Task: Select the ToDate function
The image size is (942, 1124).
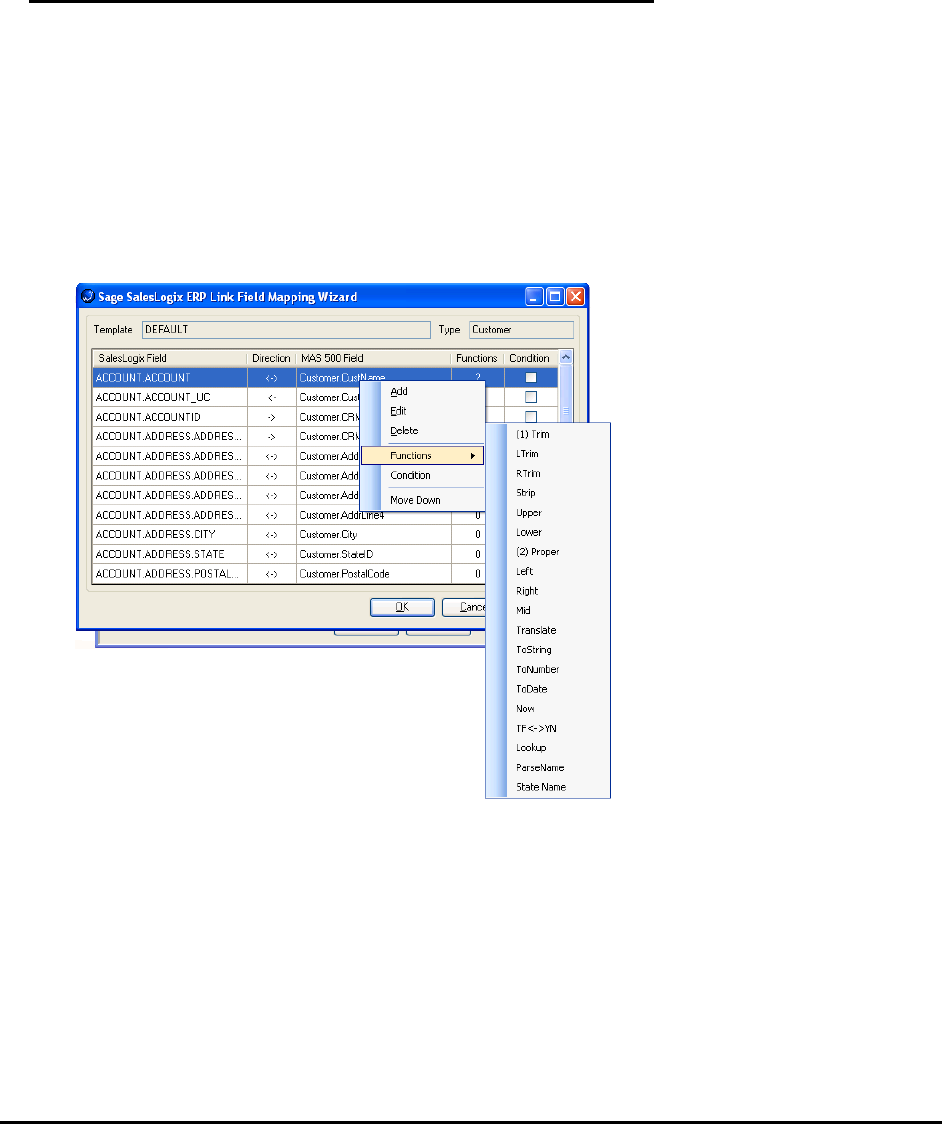Action: click(x=548, y=689)
